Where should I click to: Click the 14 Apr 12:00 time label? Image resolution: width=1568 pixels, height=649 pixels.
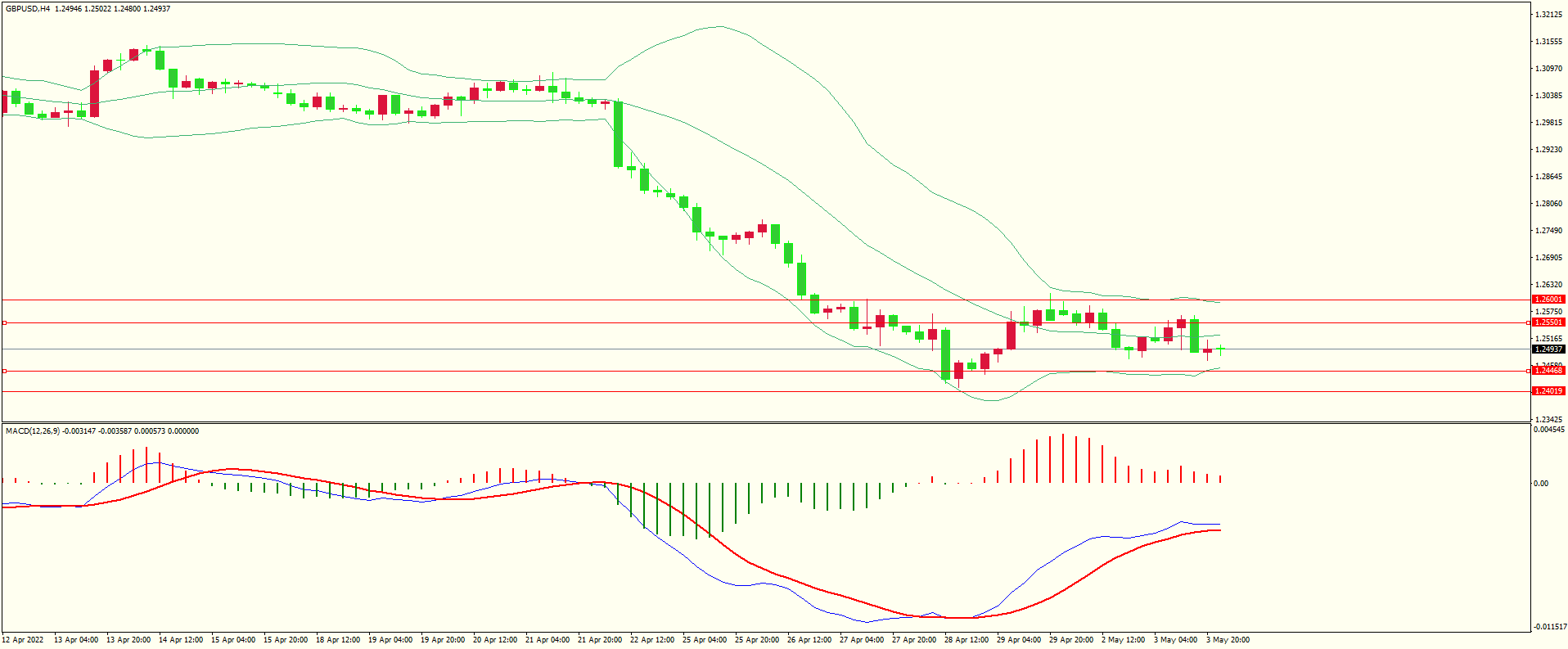point(181,640)
